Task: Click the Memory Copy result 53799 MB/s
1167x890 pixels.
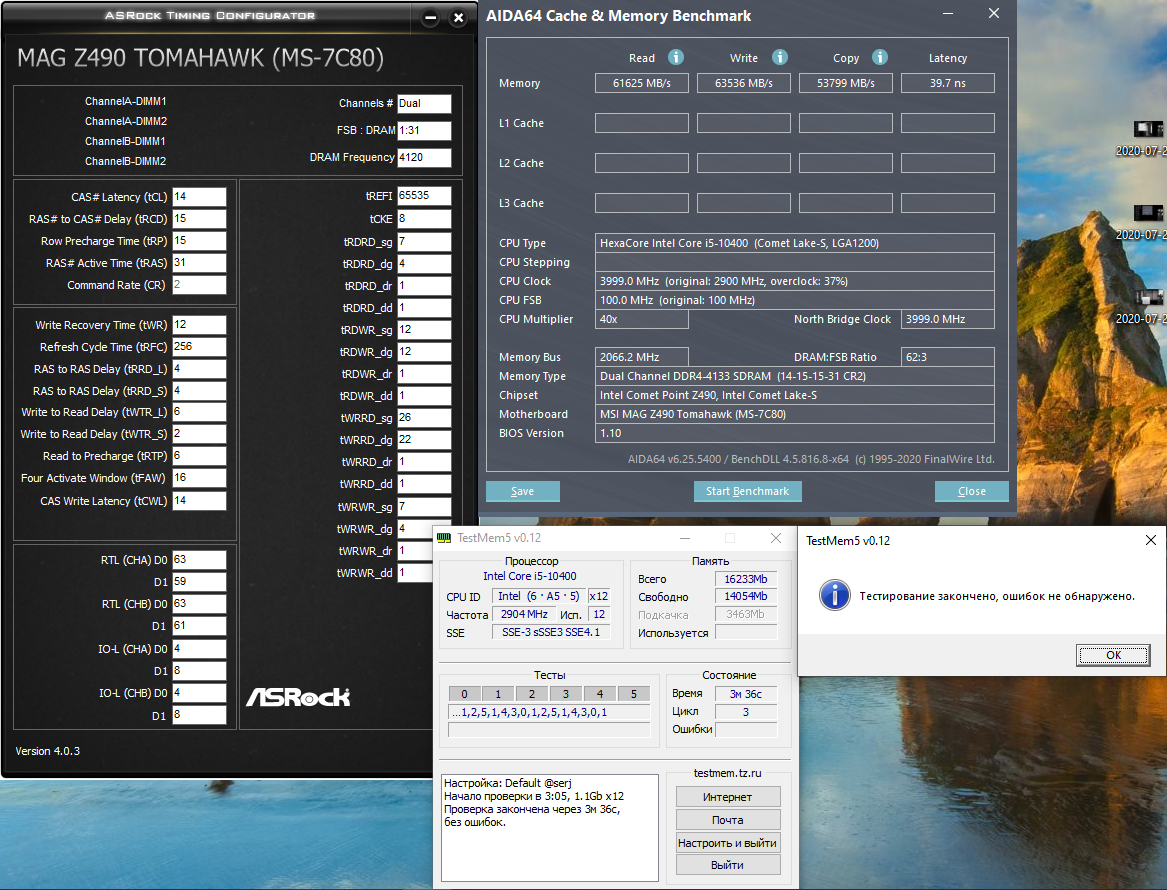Action: tap(845, 83)
